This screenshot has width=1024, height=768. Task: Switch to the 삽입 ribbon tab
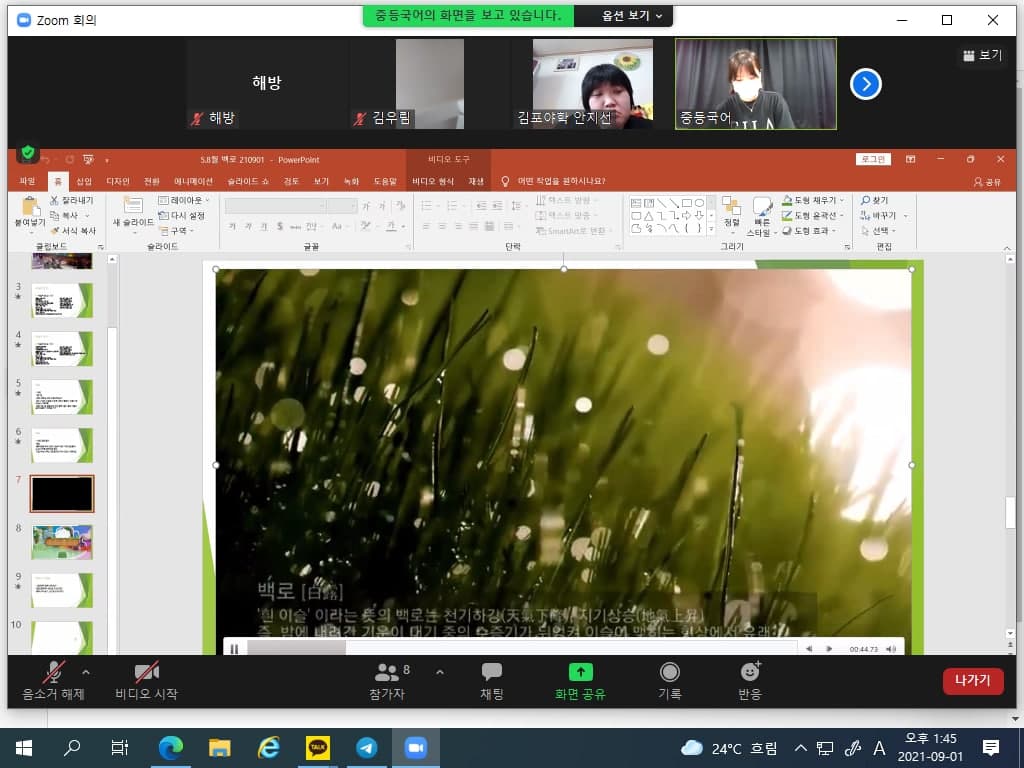pos(84,181)
